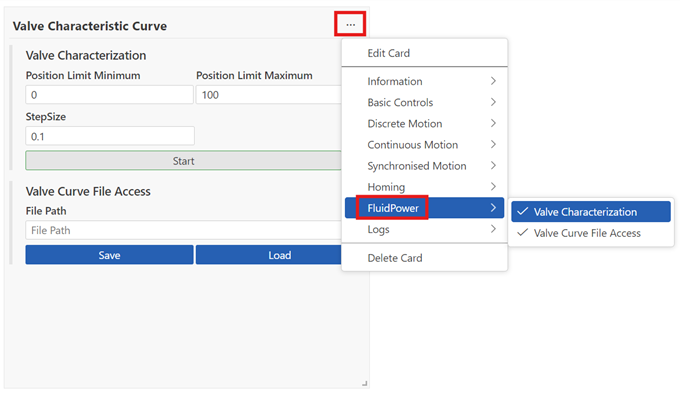Start the valve characterization
Viewport: 680px width, 395px height.
(x=183, y=161)
